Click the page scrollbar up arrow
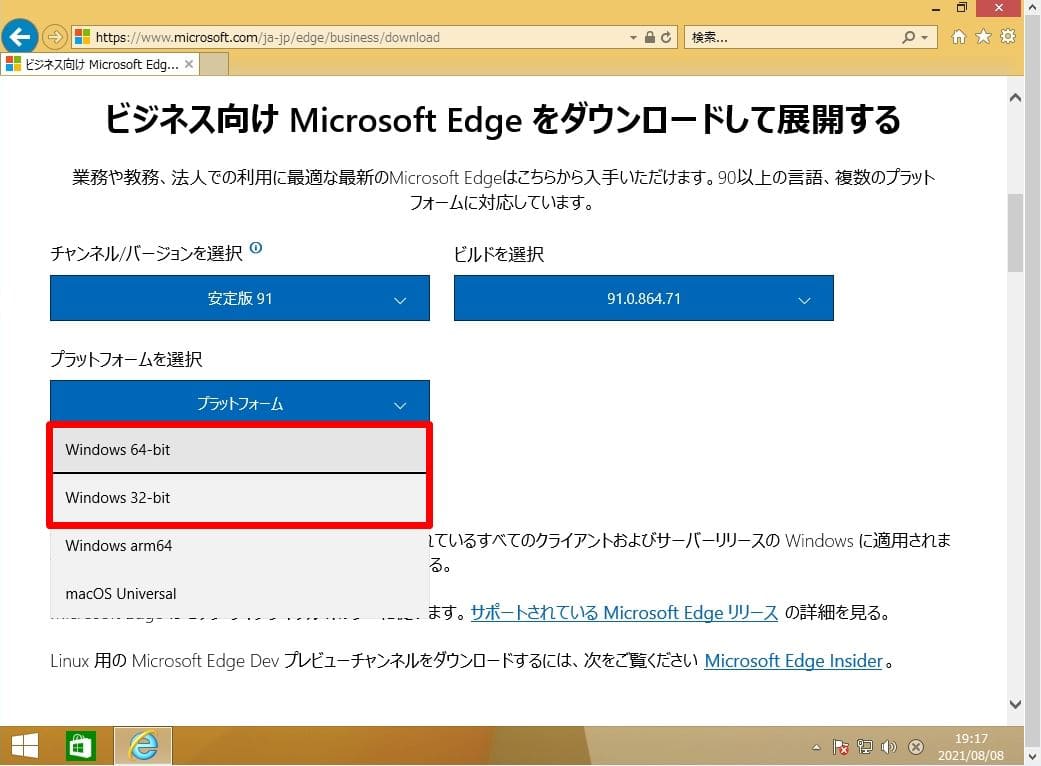 click(1015, 98)
